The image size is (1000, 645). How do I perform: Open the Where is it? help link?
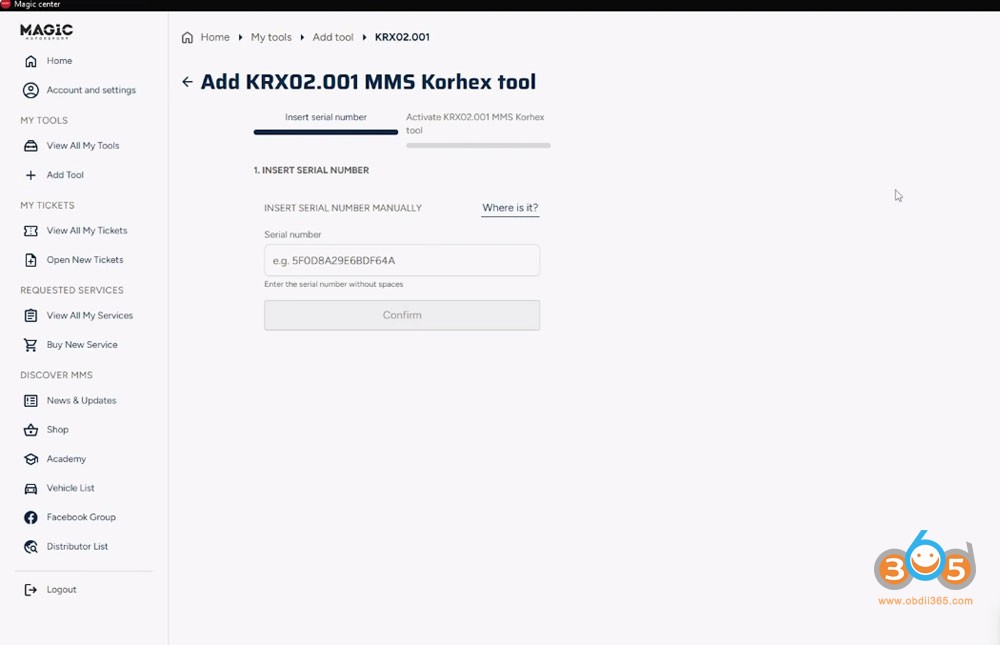point(510,208)
